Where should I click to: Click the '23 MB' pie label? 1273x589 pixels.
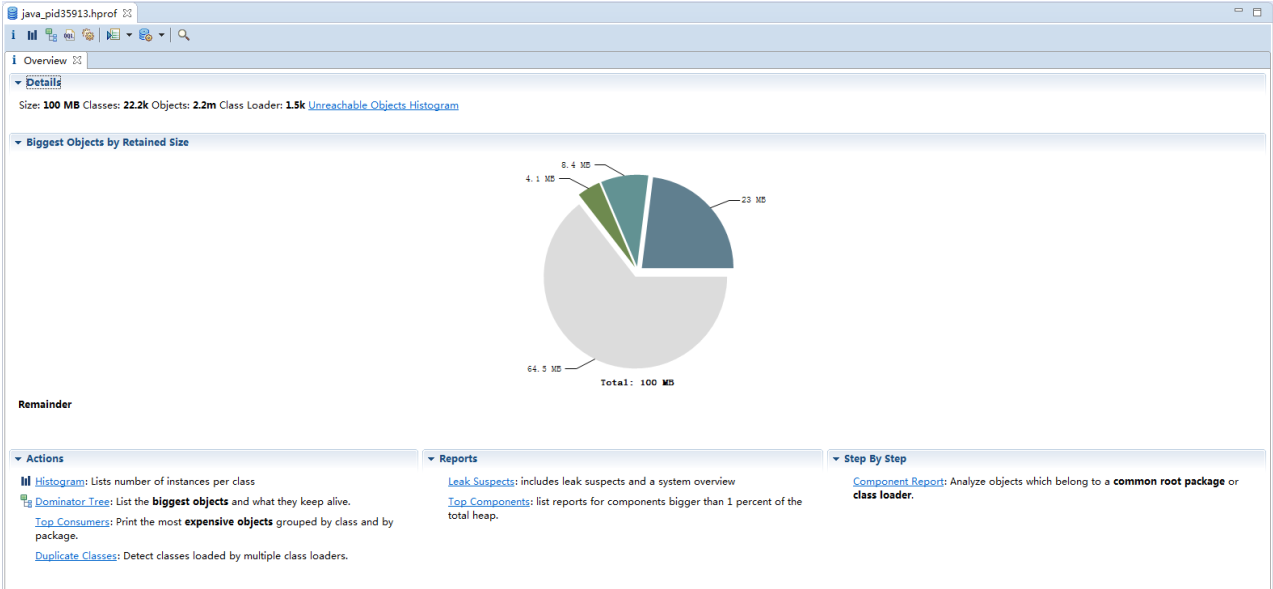[754, 200]
